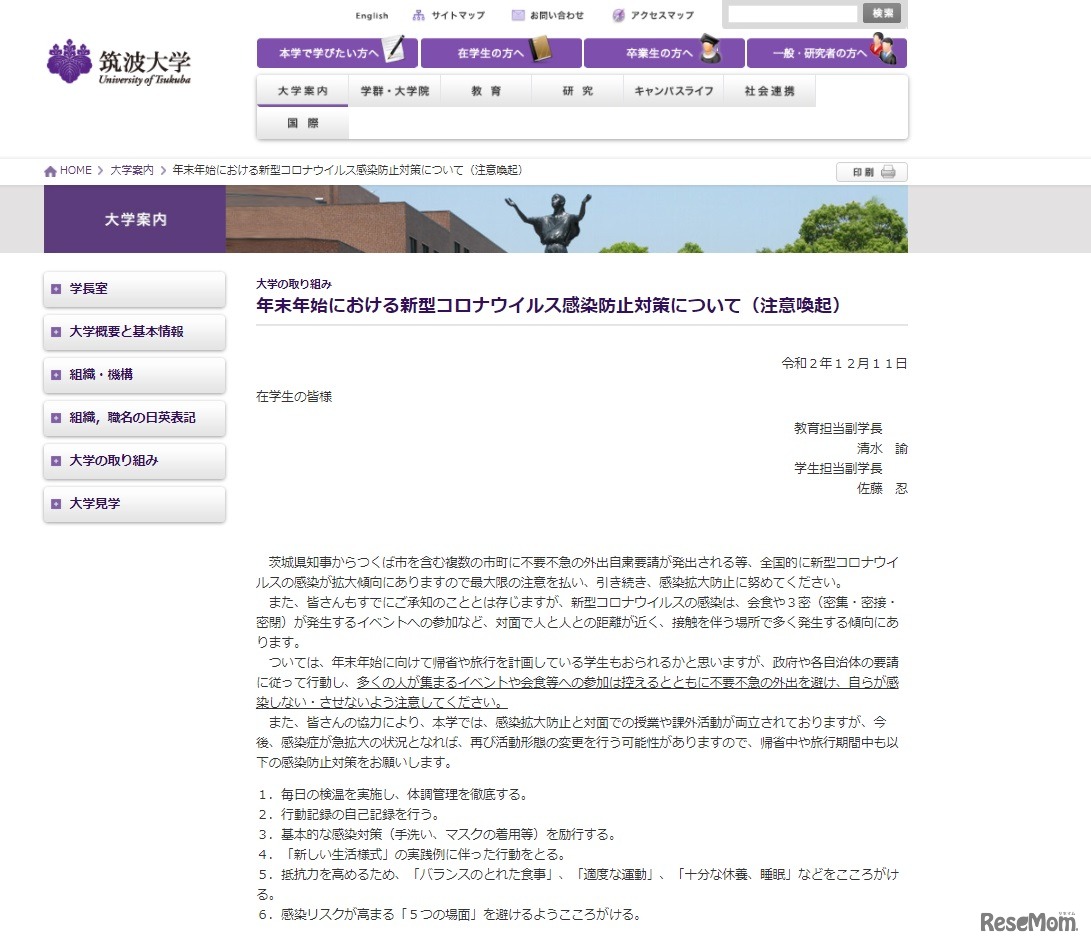This screenshot has height=945, width=1091.
Task: Click the graduate icon on 卒業生の方へ
Action: (x=709, y=50)
